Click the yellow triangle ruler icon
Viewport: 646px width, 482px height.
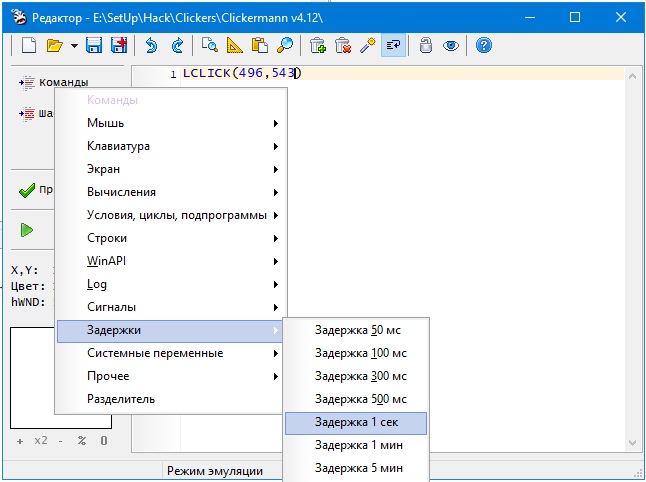(x=235, y=45)
